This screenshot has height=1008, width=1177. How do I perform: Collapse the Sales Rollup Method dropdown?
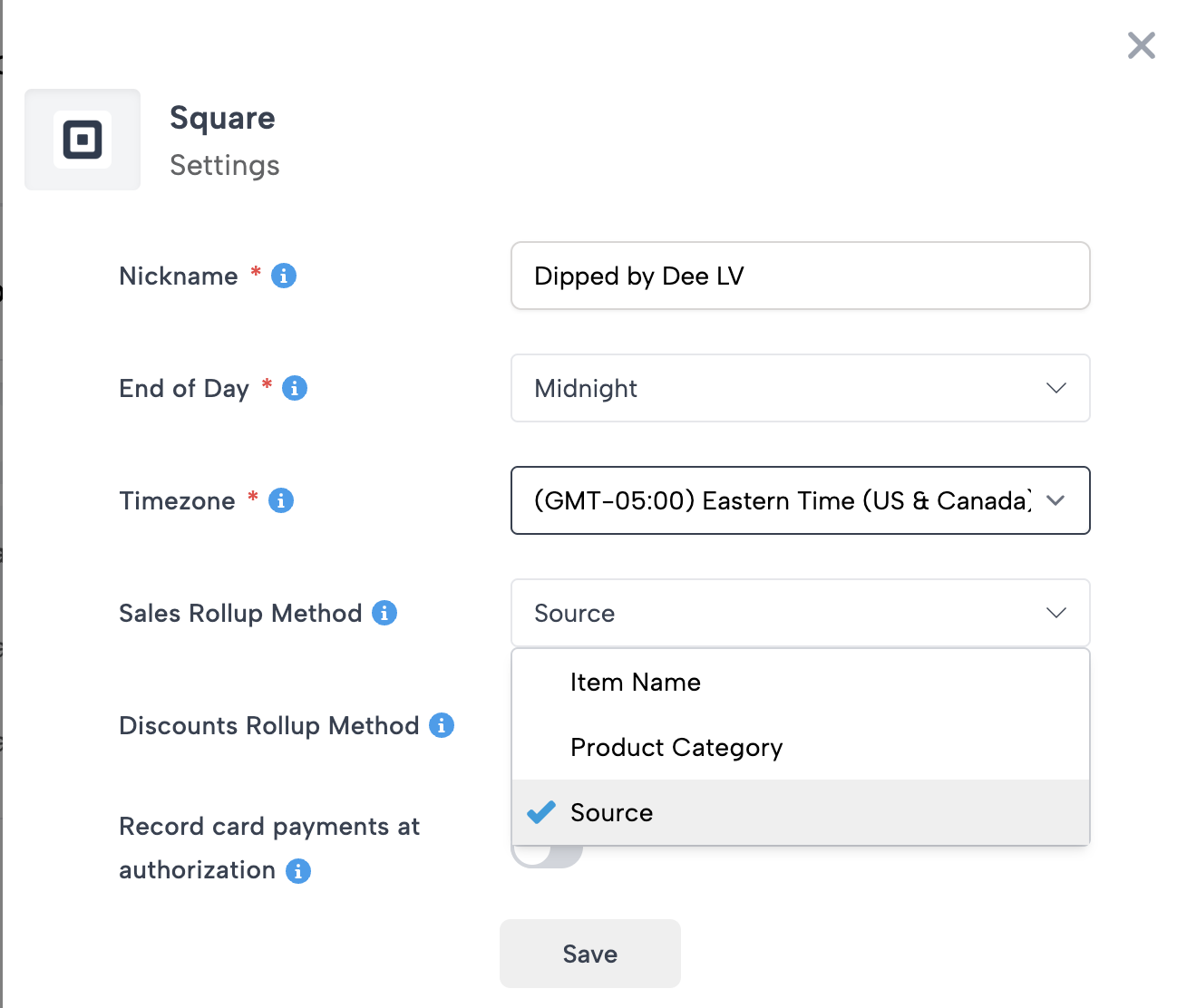point(800,613)
